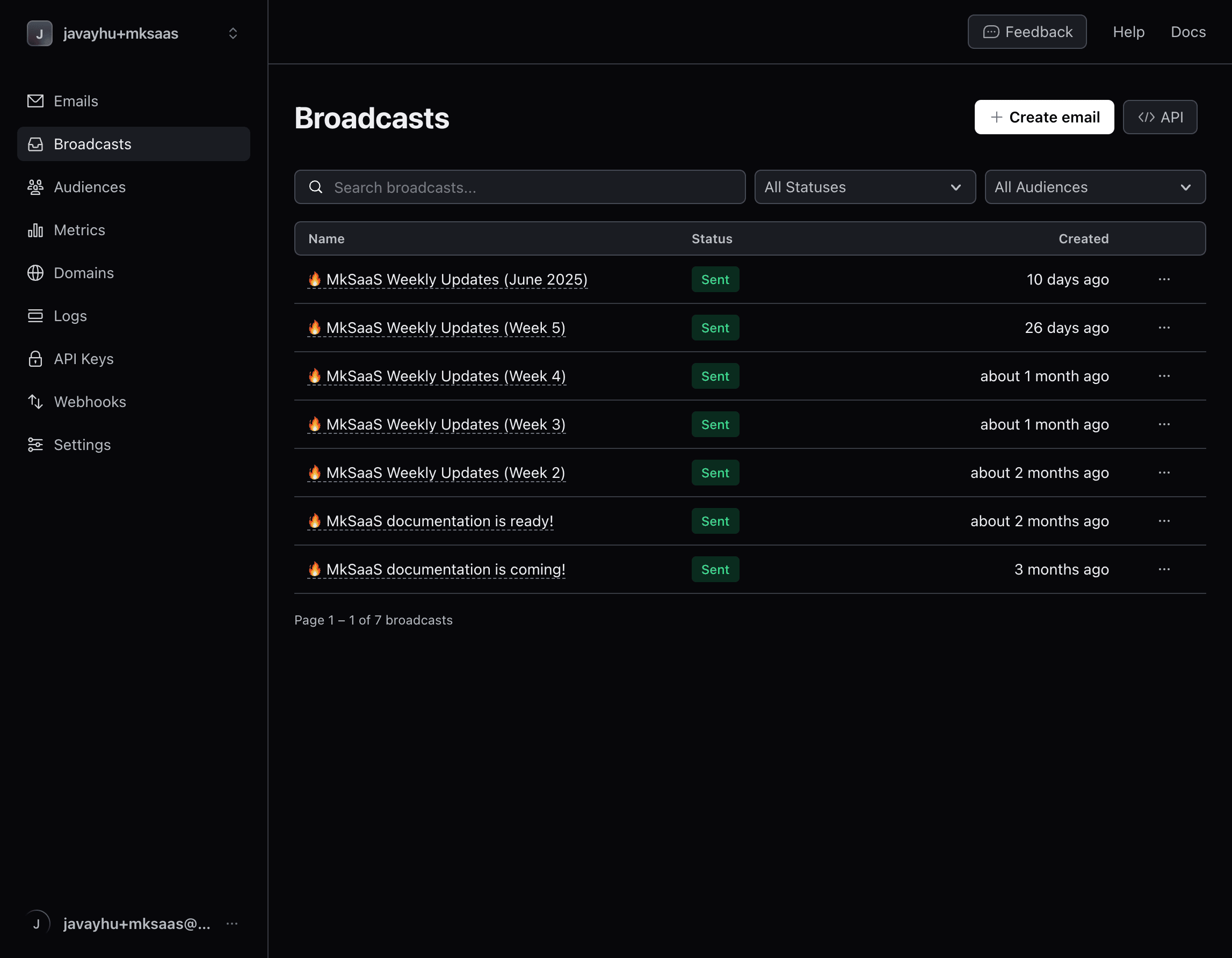This screenshot has height=958, width=1232.
Task: Expand the All Audiences filter dropdown
Action: 1095,187
